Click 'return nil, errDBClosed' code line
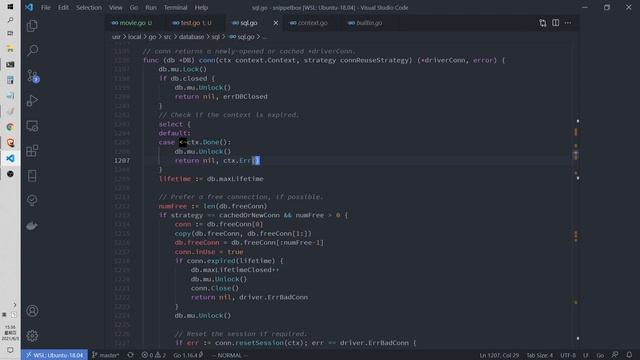The height and width of the screenshot is (360, 640). click(x=221, y=97)
